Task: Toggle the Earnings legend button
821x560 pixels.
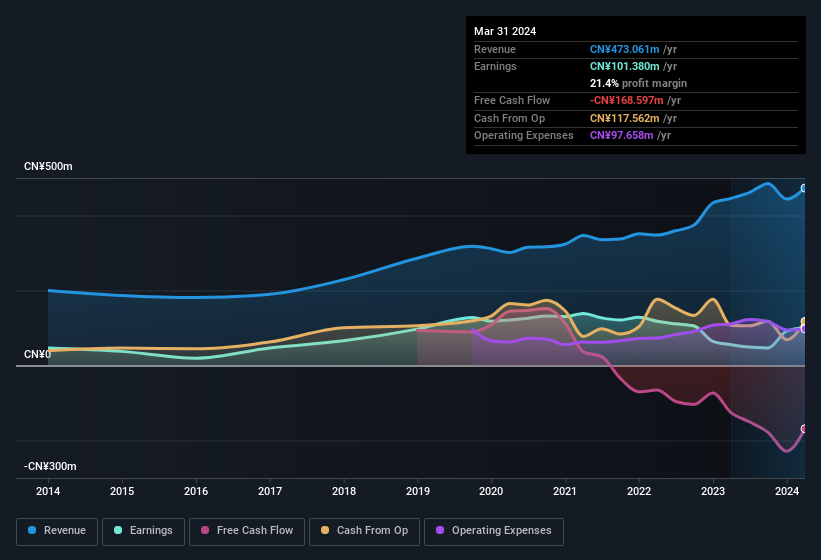Action: click(x=143, y=531)
